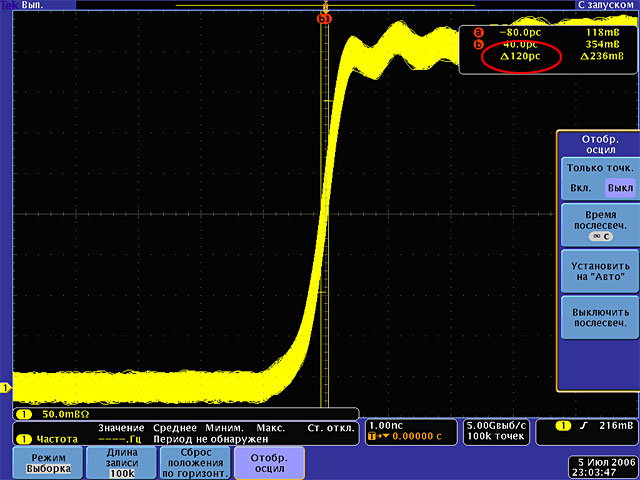Image resolution: width=640 pixels, height=480 pixels.
Task: Click the channel 1 badge beside 50.0mВΩ
Action: (24, 415)
